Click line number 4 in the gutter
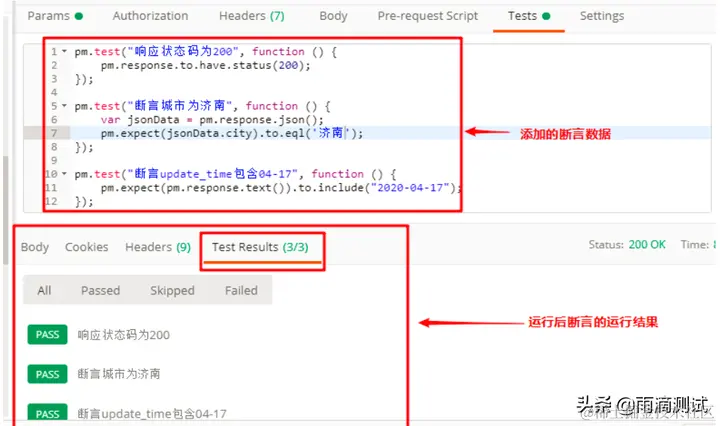720x426 pixels. tap(54, 92)
